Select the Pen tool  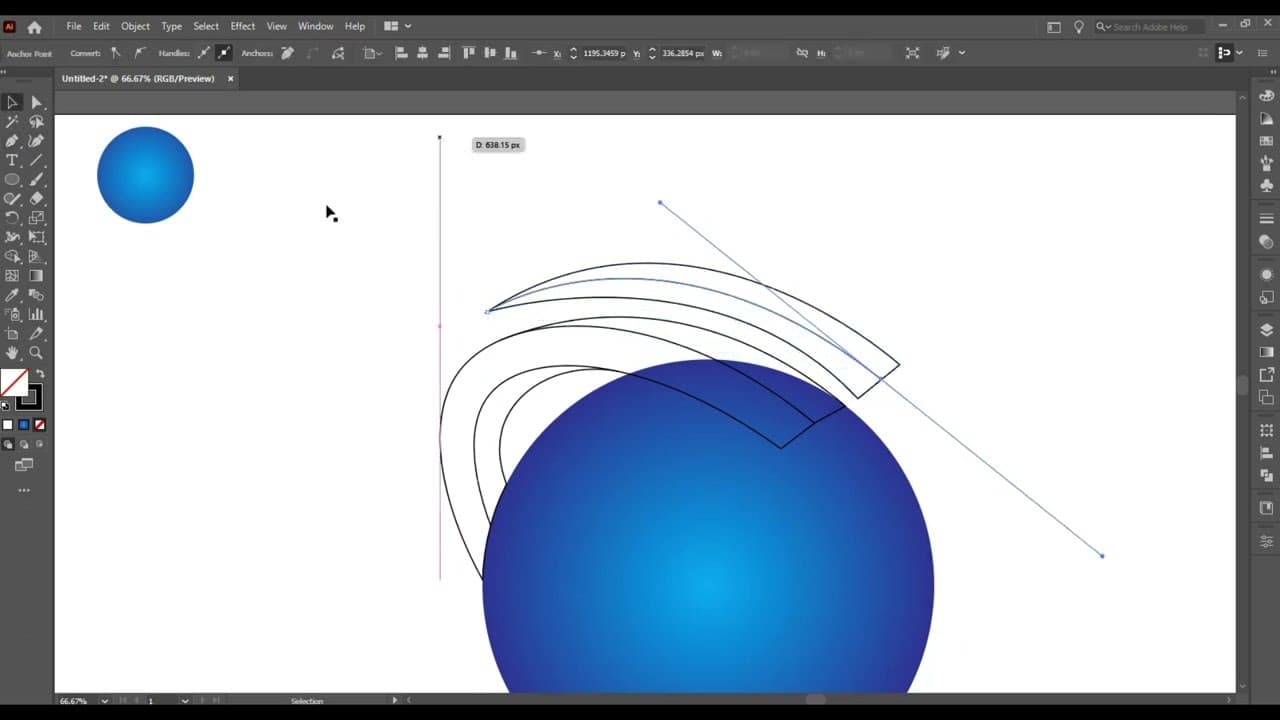[x=12, y=141]
